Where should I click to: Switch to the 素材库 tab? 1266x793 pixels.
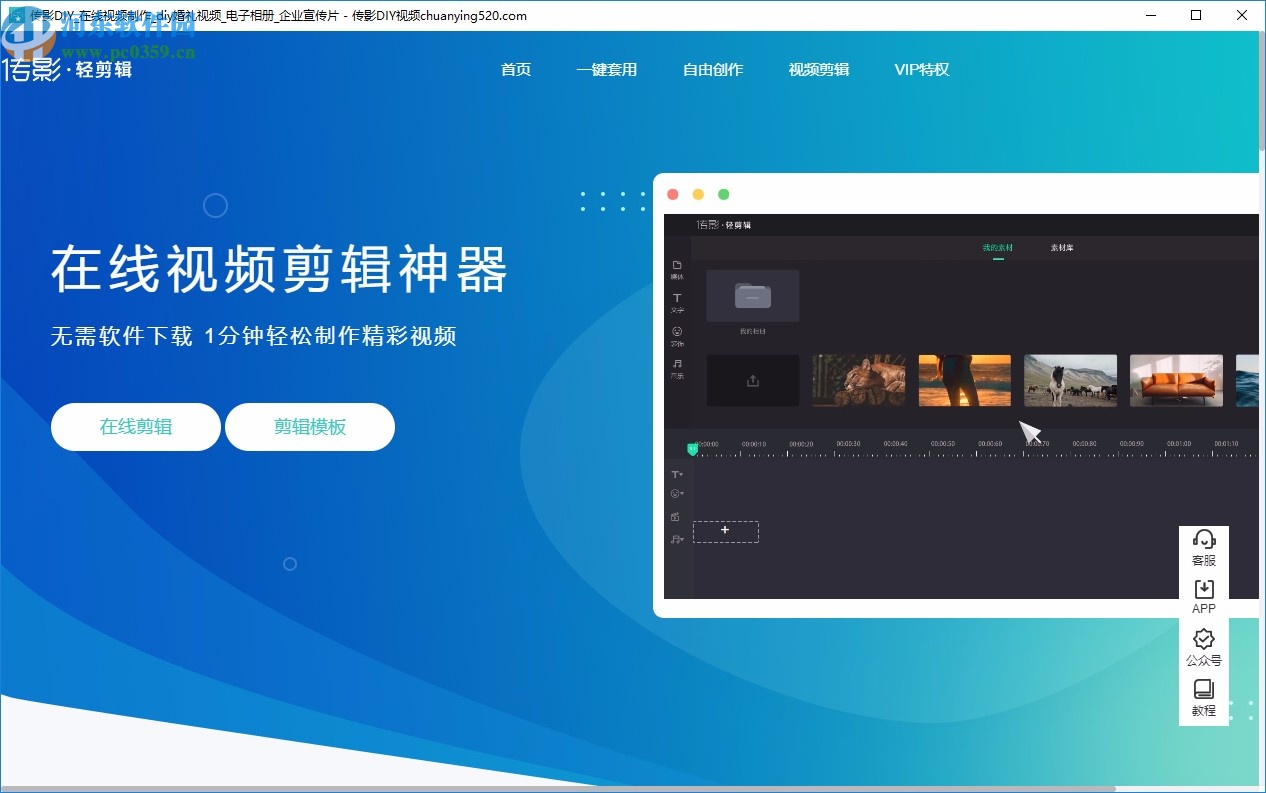click(1061, 247)
